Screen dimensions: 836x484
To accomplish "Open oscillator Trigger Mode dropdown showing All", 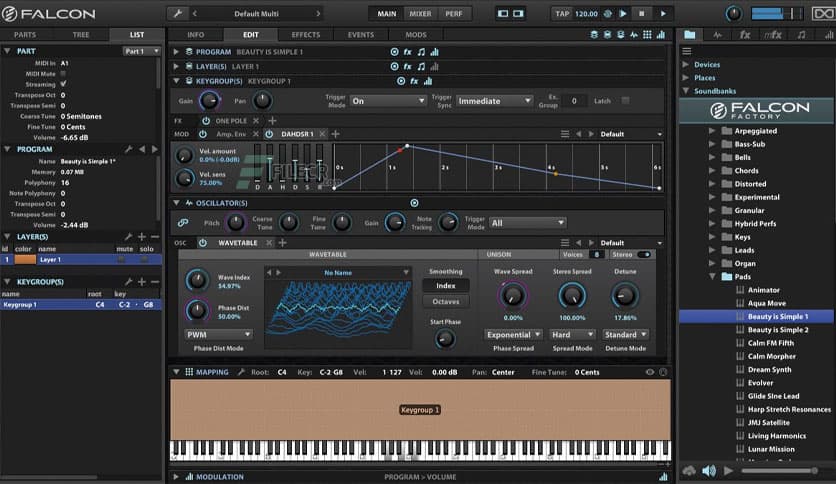I will click(x=527, y=223).
